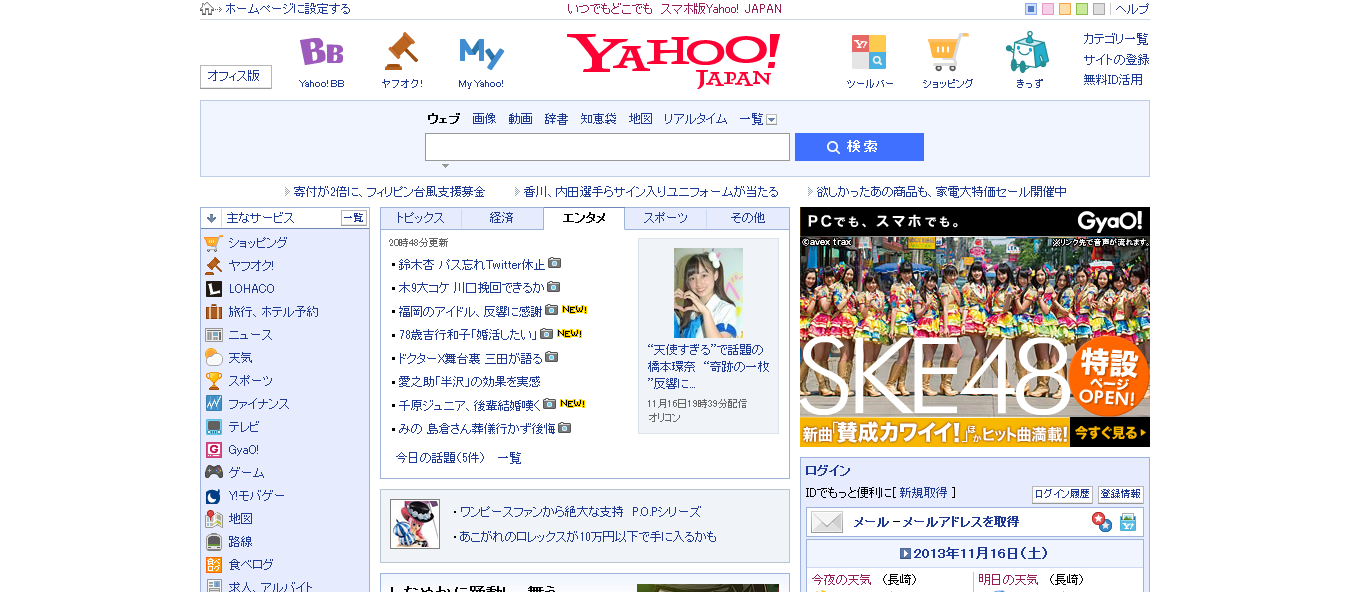Image resolution: width=1349 pixels, height=592 pixels.
Task: Click the SKE48 GyaO! banner
Action: (x=975, y=327)
